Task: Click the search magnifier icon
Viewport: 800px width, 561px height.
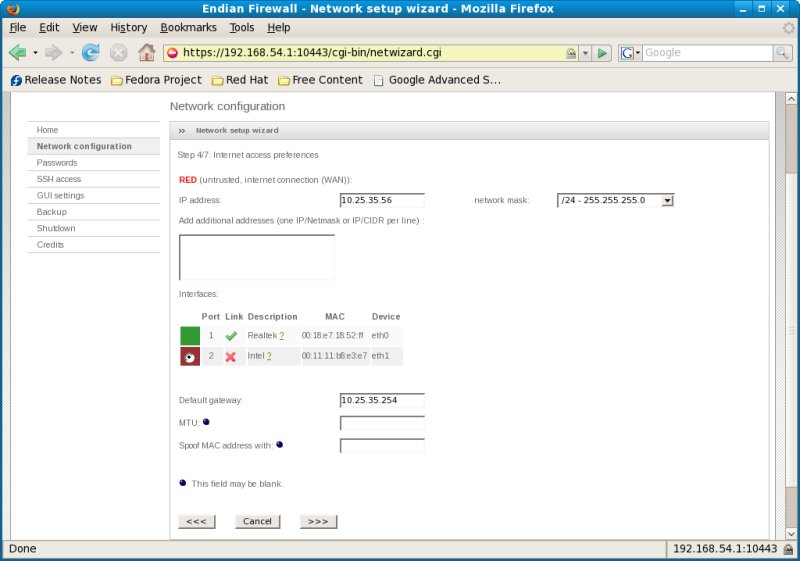Action: [x=782, y=53]
